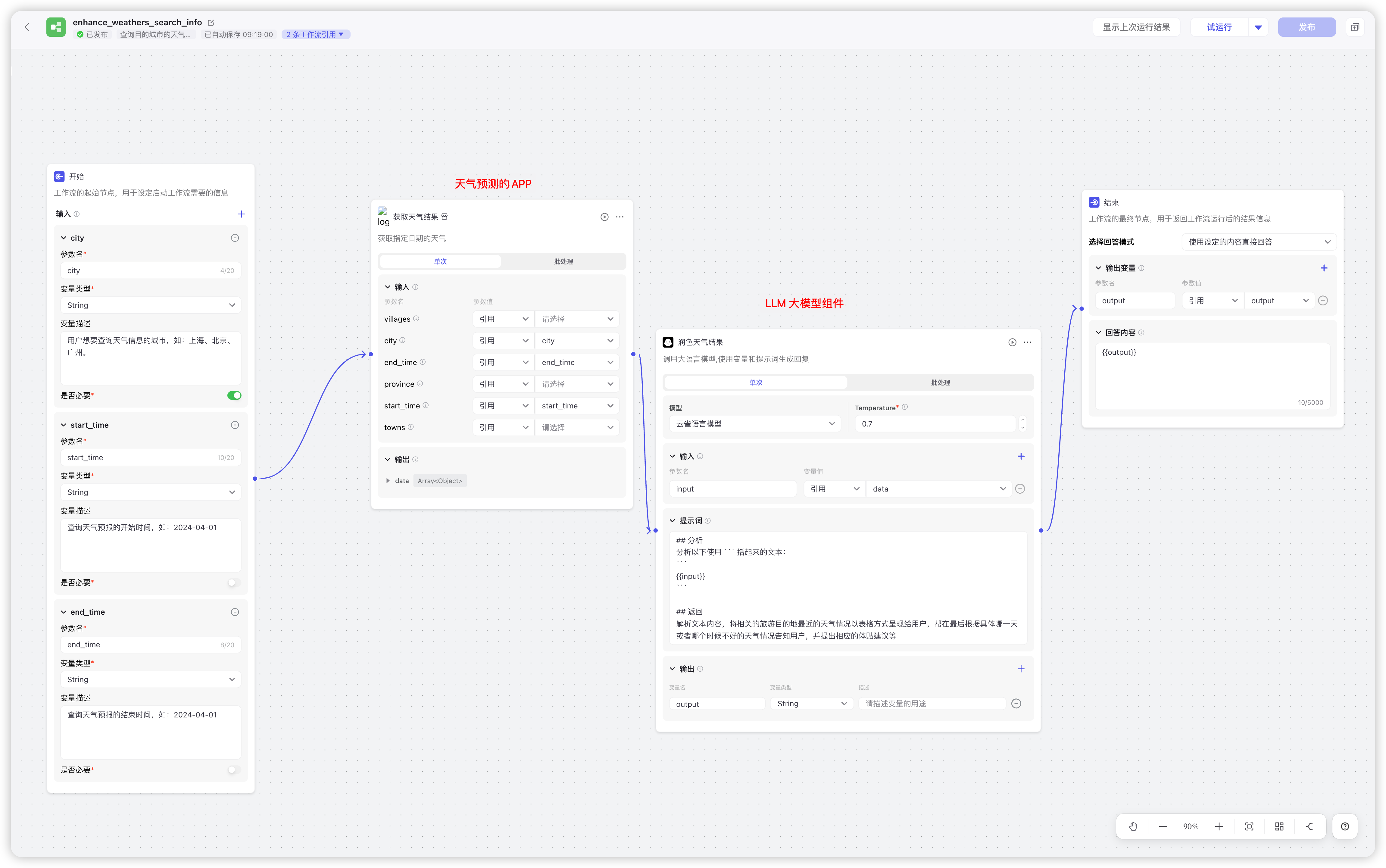Open the more options menu of 润色天气结果
Screen dimensions: 1386x868
tap(1028, 342)
